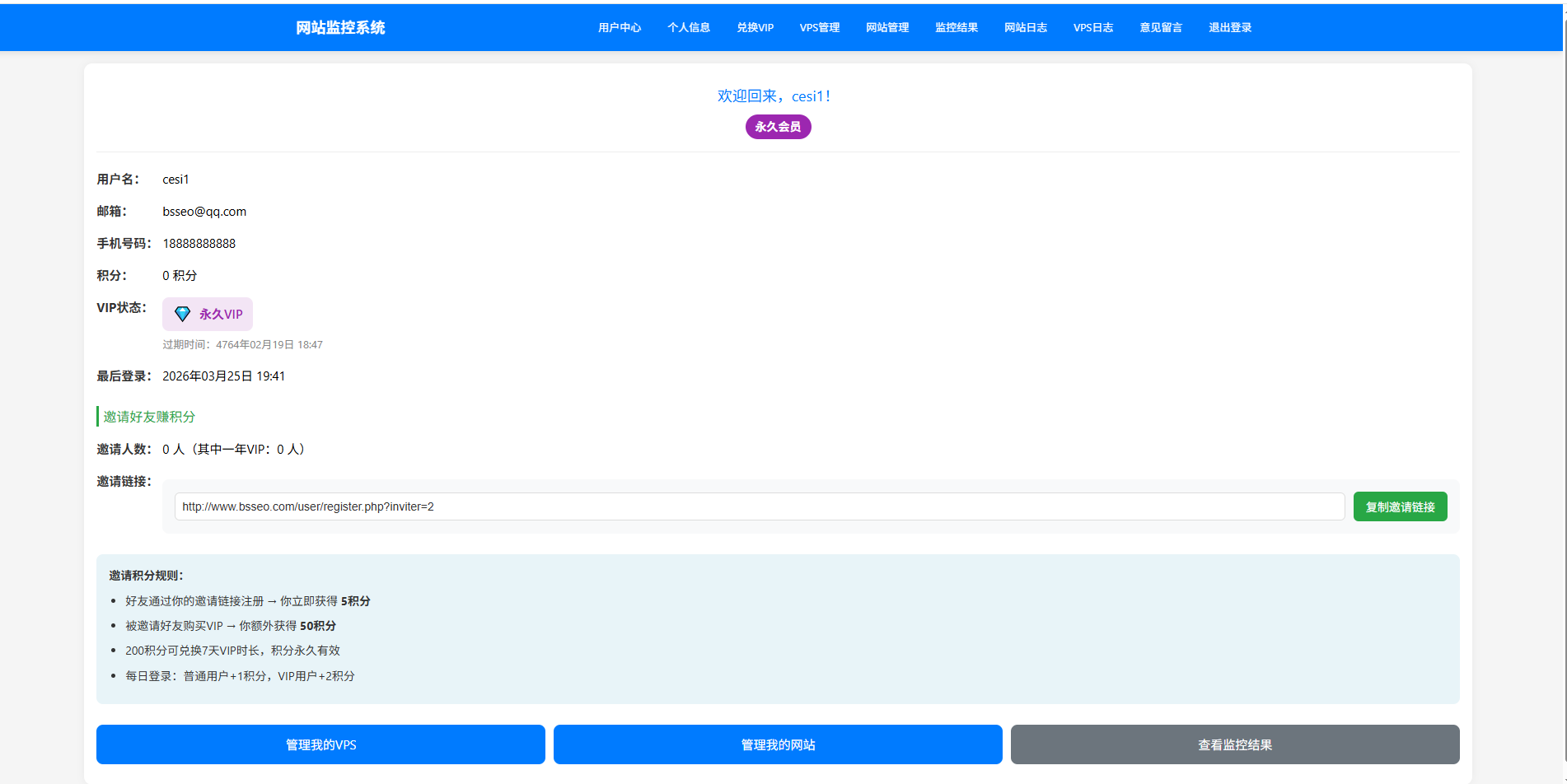
Task: Open the 网站日志 page
Action: coord(1025,27)
